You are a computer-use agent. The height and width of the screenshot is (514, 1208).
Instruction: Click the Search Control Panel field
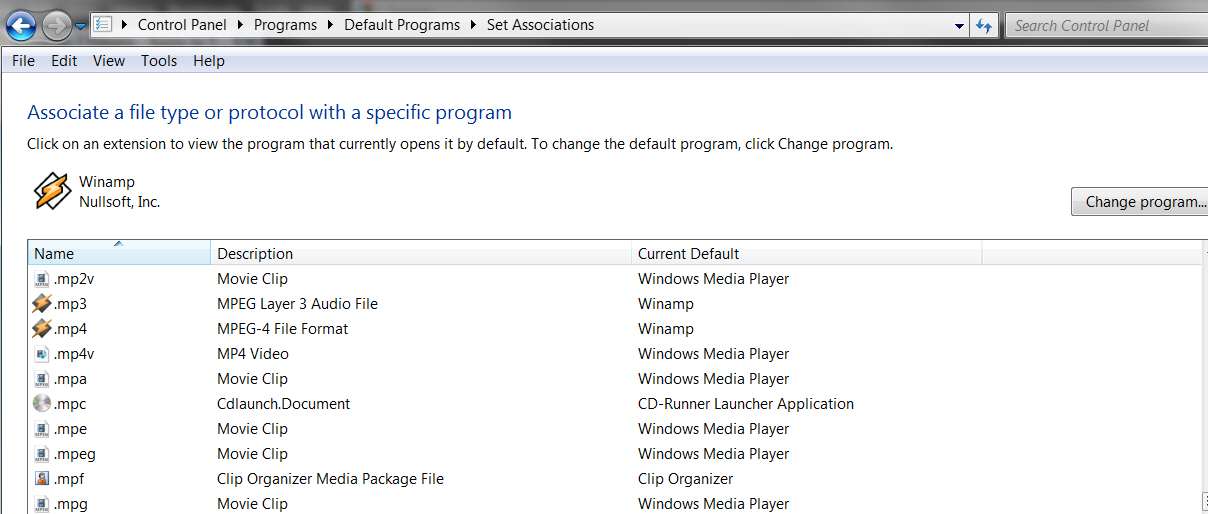tap(1106, 26)
